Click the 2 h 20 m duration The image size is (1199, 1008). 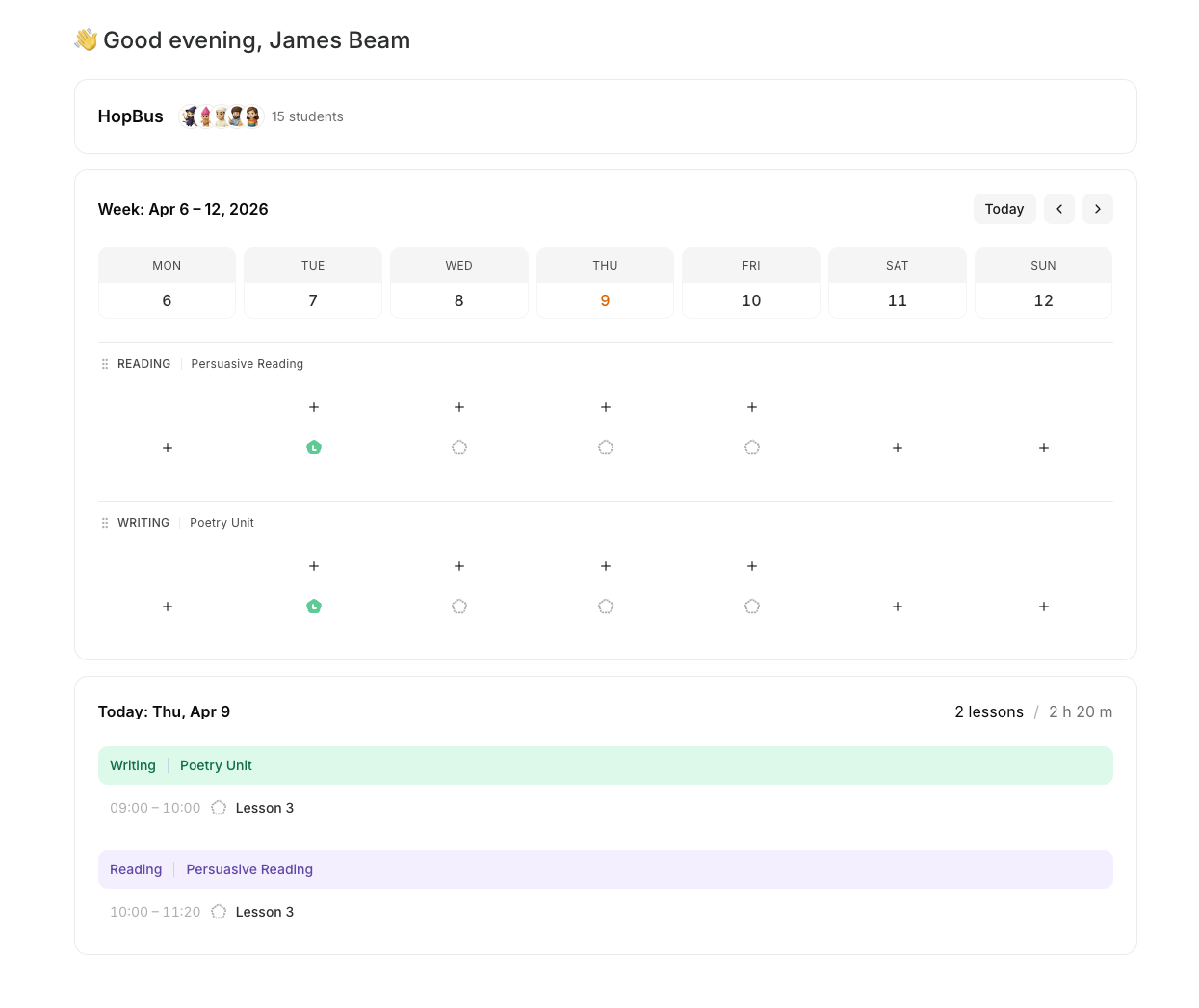[1081, 711]
